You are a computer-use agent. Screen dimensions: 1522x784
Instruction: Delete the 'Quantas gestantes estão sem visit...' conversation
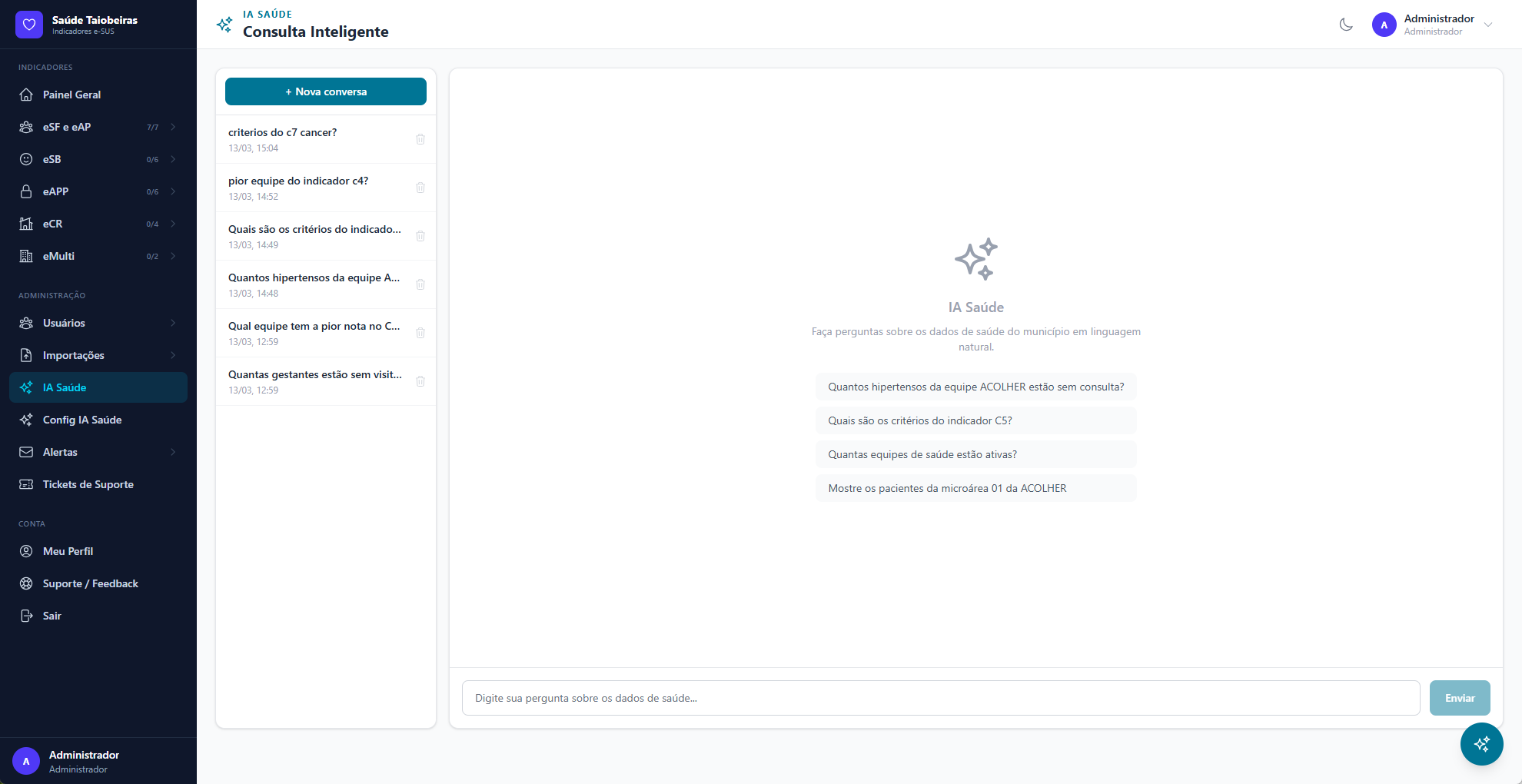coord(420,381)
